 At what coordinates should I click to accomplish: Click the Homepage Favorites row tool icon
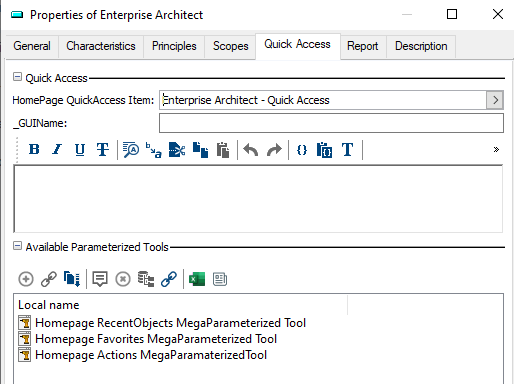click(x=24, y=339)
